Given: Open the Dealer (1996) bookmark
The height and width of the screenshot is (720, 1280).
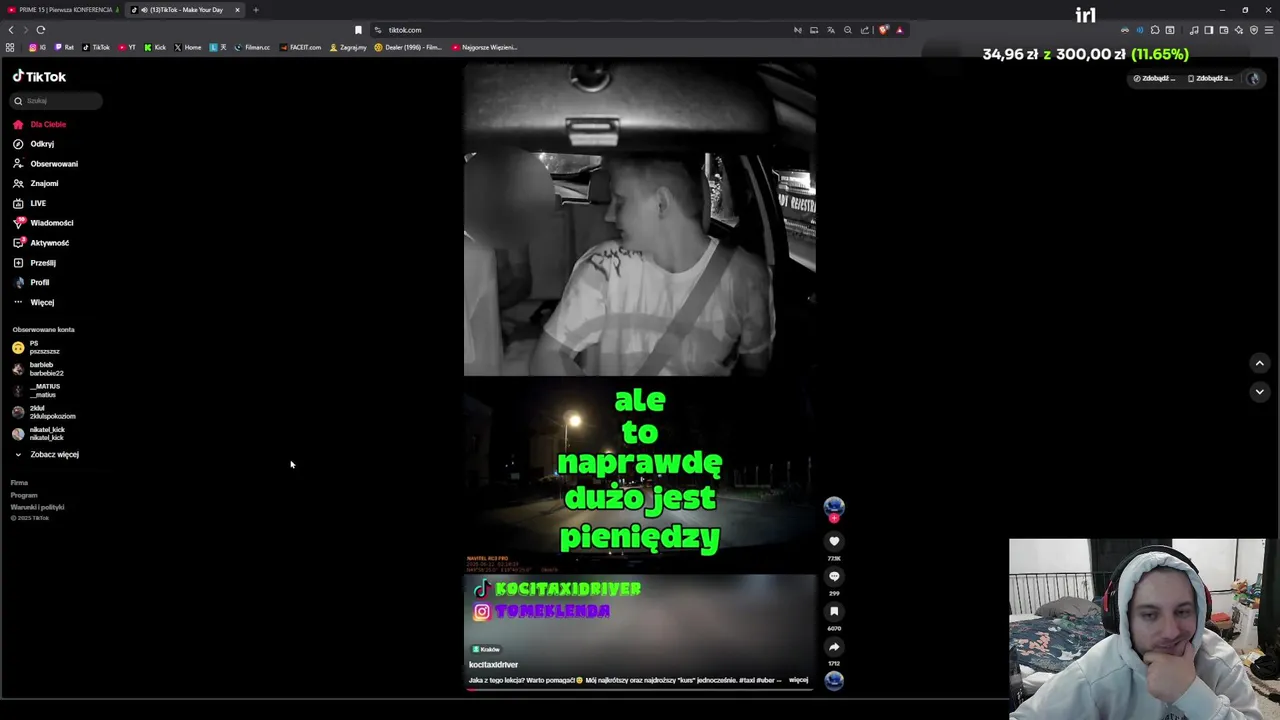Looking at the screenshot, I should pos(408,47).
